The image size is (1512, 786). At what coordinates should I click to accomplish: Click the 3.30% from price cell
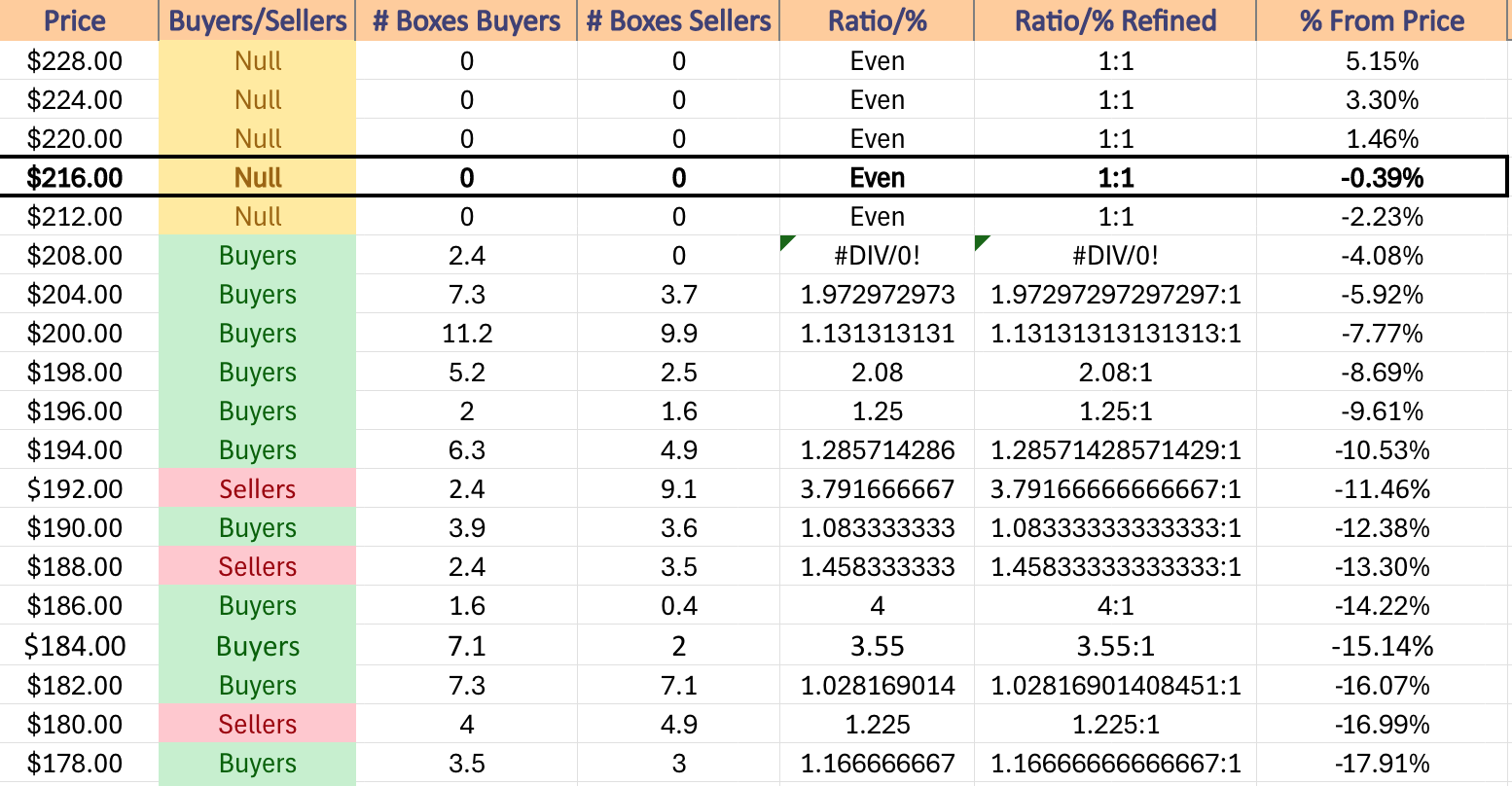1384,100
